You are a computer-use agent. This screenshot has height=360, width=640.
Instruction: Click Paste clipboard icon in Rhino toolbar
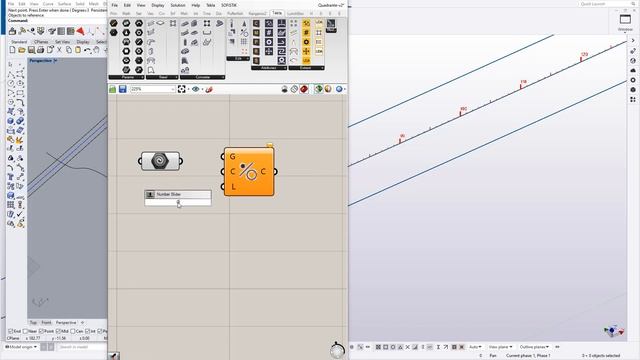tap(78, 50)
